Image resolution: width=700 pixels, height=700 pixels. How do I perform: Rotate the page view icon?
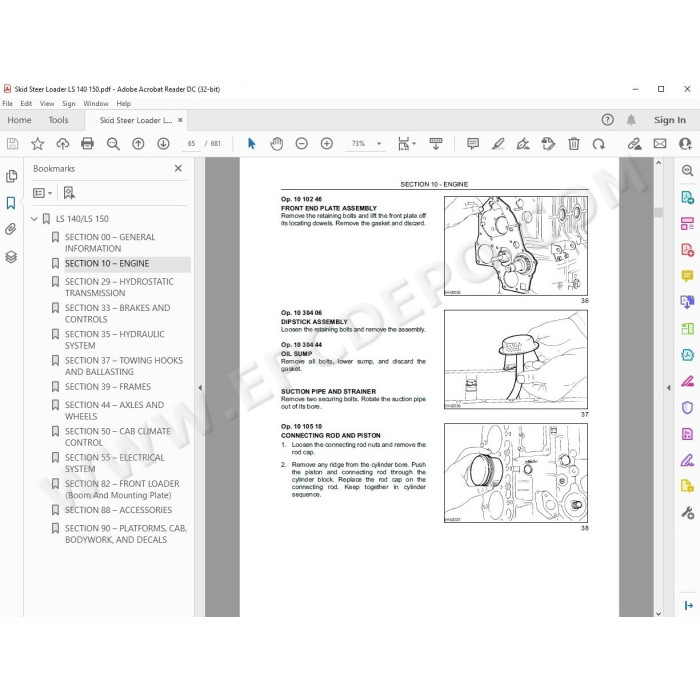pyautogui.click(x=599, y=143)
